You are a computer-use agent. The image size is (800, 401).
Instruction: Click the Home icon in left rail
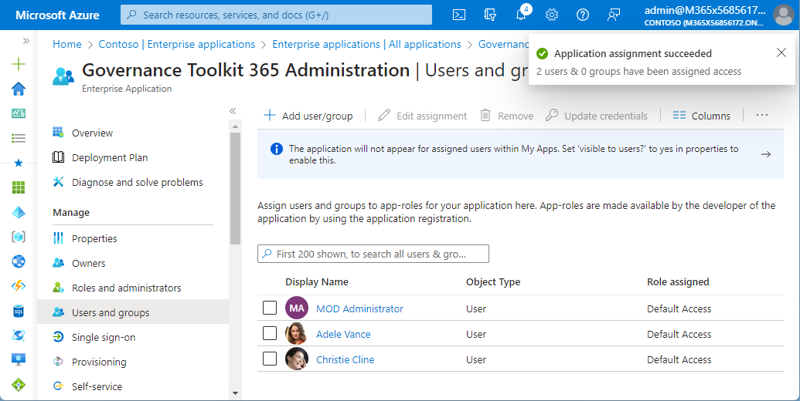pyautogui.click(x=18, y=88)
